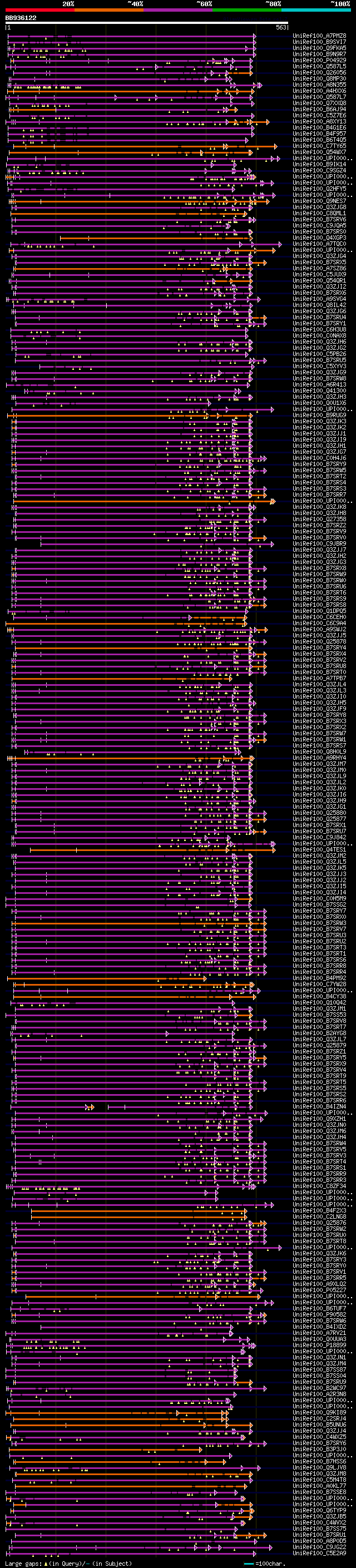
Task: Select hit label UniRef100_B7SRV6
Action: click(x=319, y=219)
